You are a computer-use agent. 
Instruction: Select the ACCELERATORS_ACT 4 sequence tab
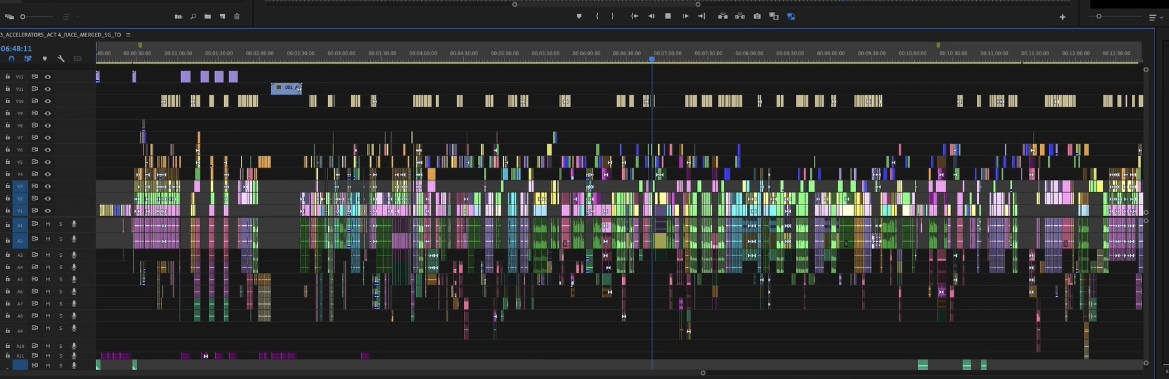(x=61, y=35)
